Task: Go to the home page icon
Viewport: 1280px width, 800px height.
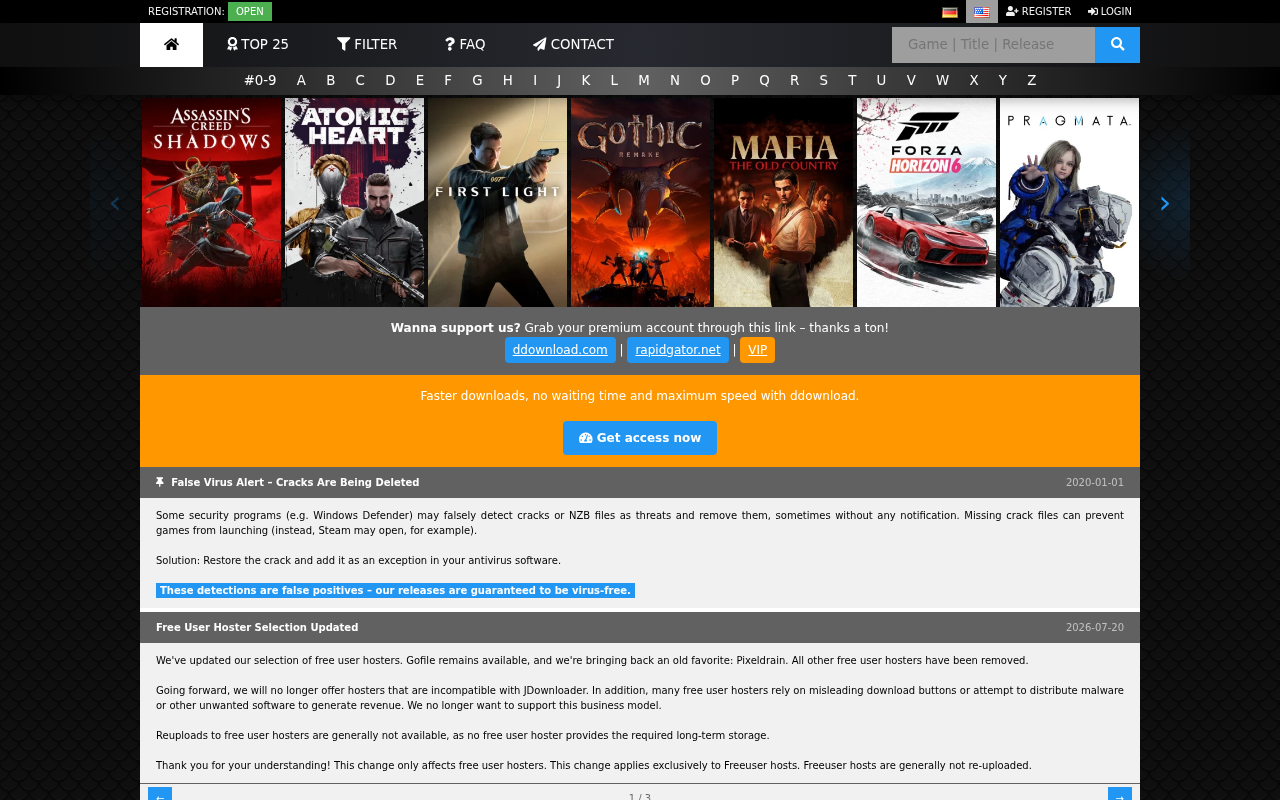Action: point(171,45)
